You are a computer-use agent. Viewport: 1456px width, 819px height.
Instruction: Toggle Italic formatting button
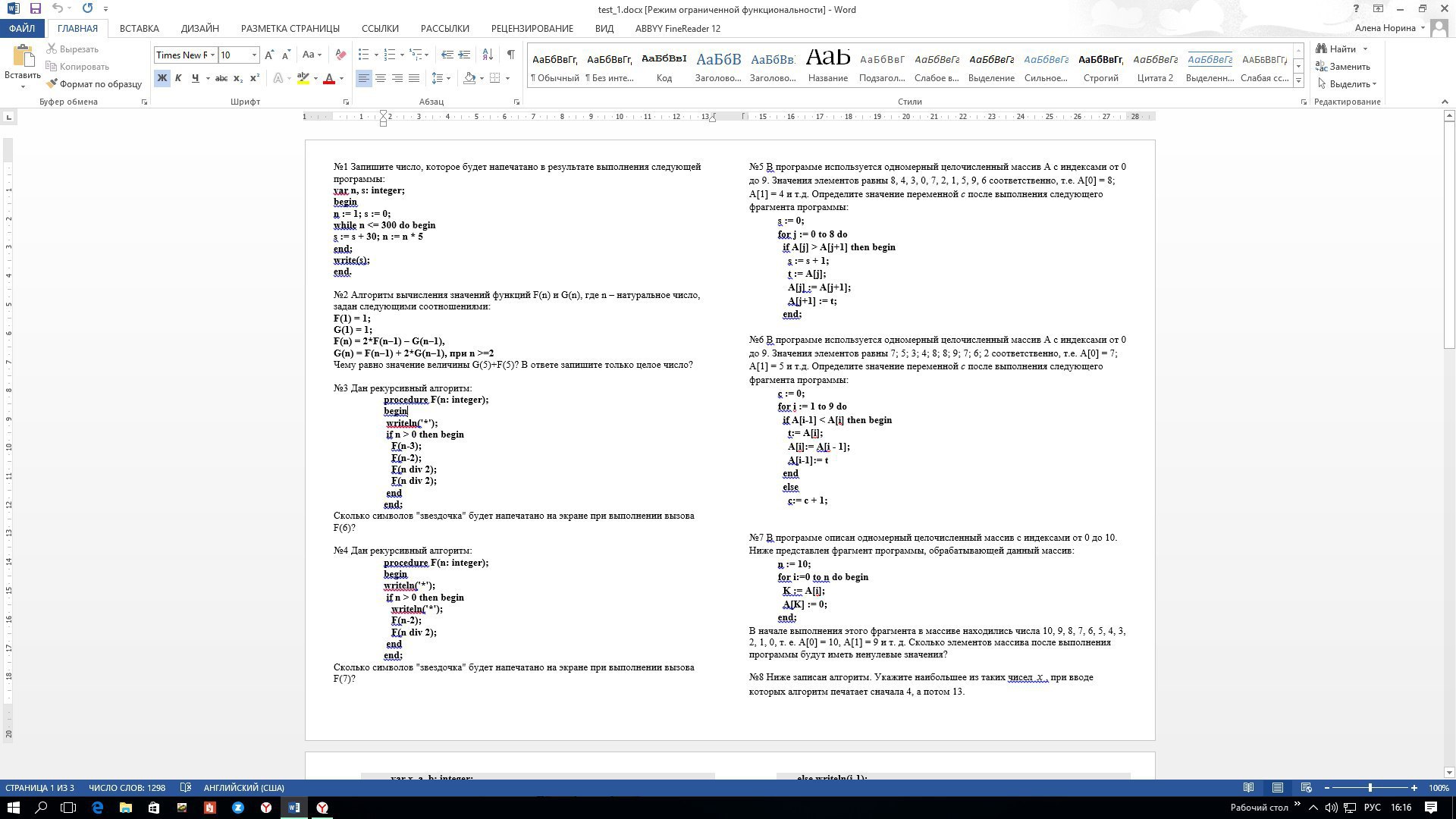click(x=178, y=78)
